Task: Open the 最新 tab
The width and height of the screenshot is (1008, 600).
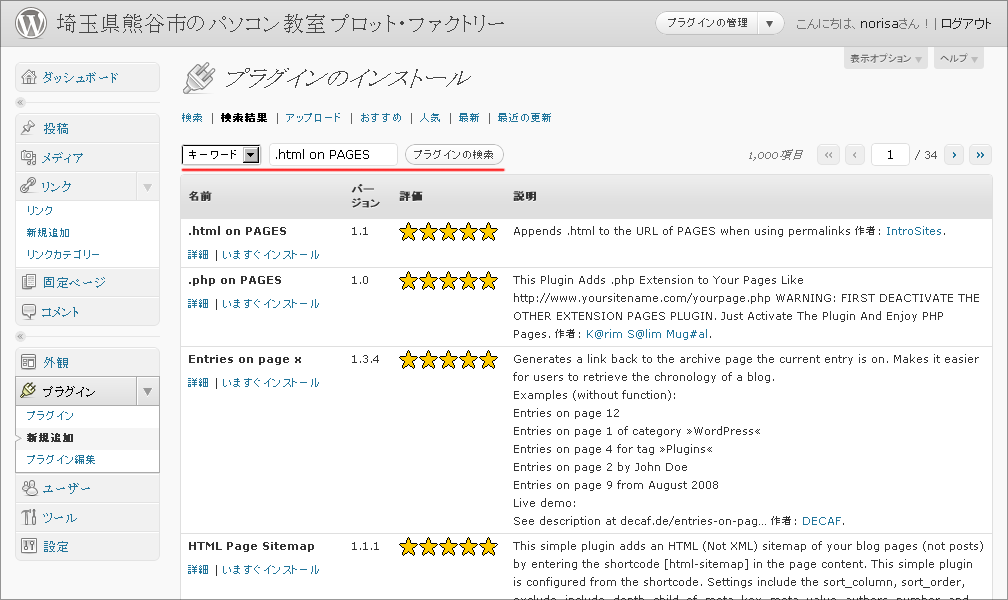Action: 469,118
